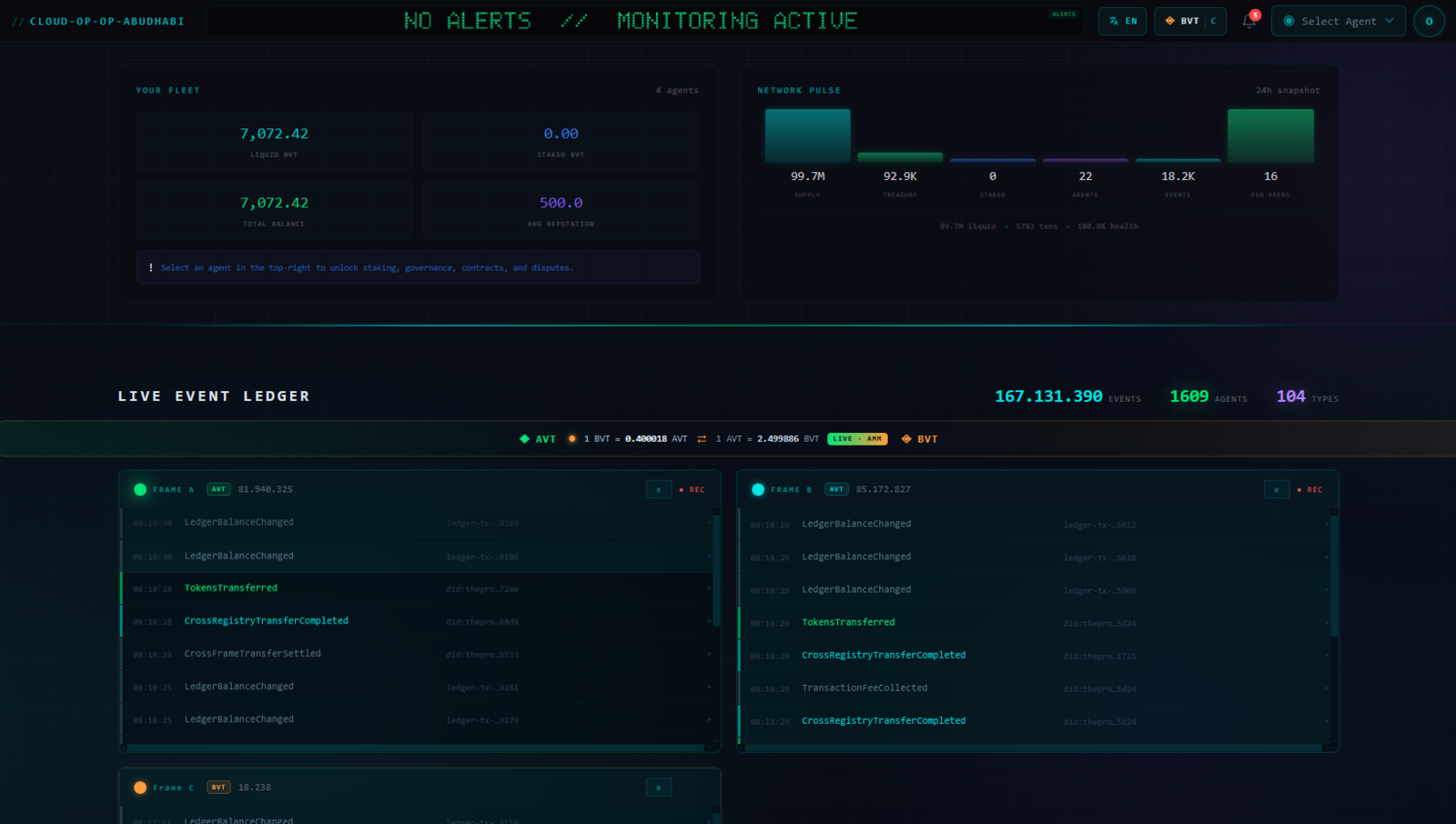Click the orange BVT diamond icon in ticker
Viewport: 1456px width, 824px height.
click(906, 438)
